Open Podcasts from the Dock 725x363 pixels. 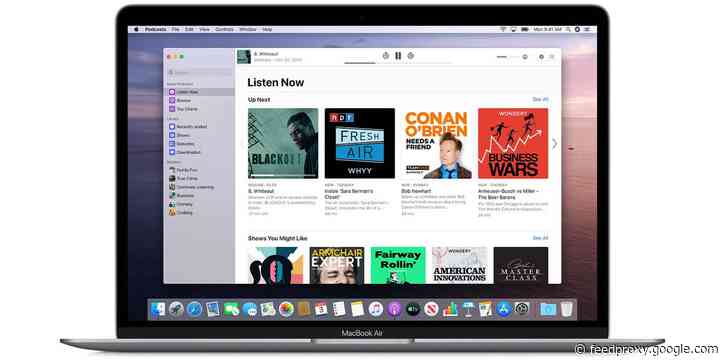pos(394,309)
